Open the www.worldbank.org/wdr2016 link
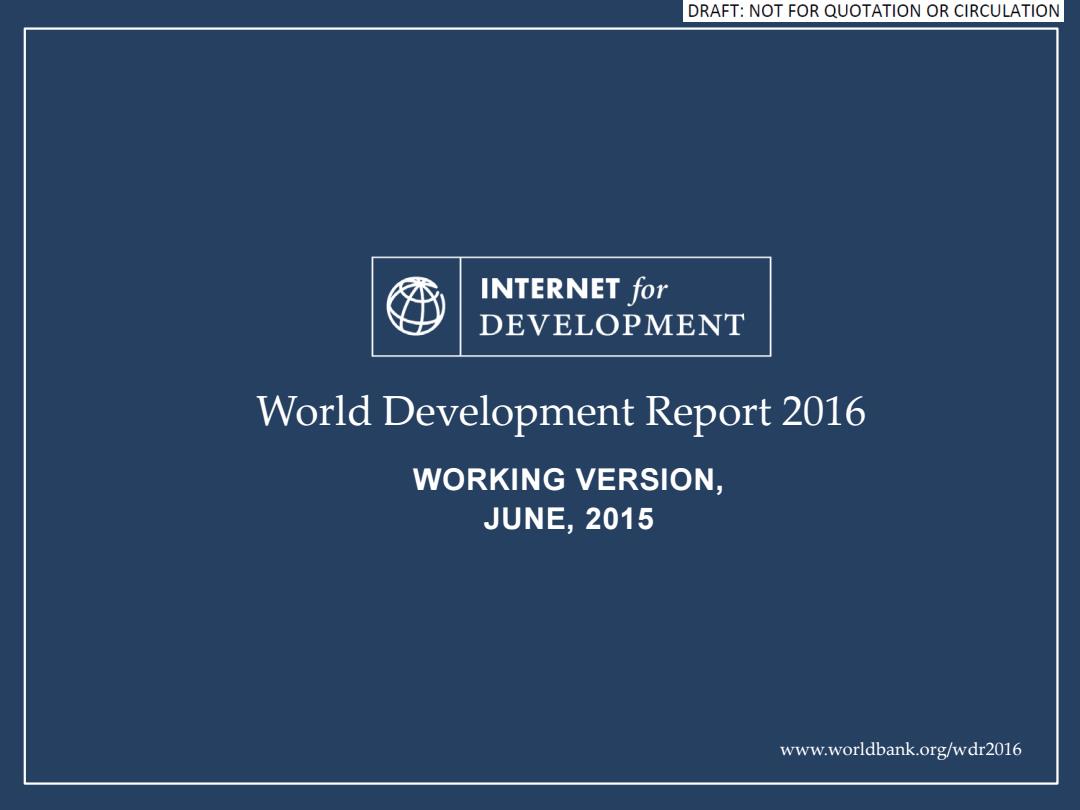The height and width of the screenshot is (810, 1080). click(900, 749)
